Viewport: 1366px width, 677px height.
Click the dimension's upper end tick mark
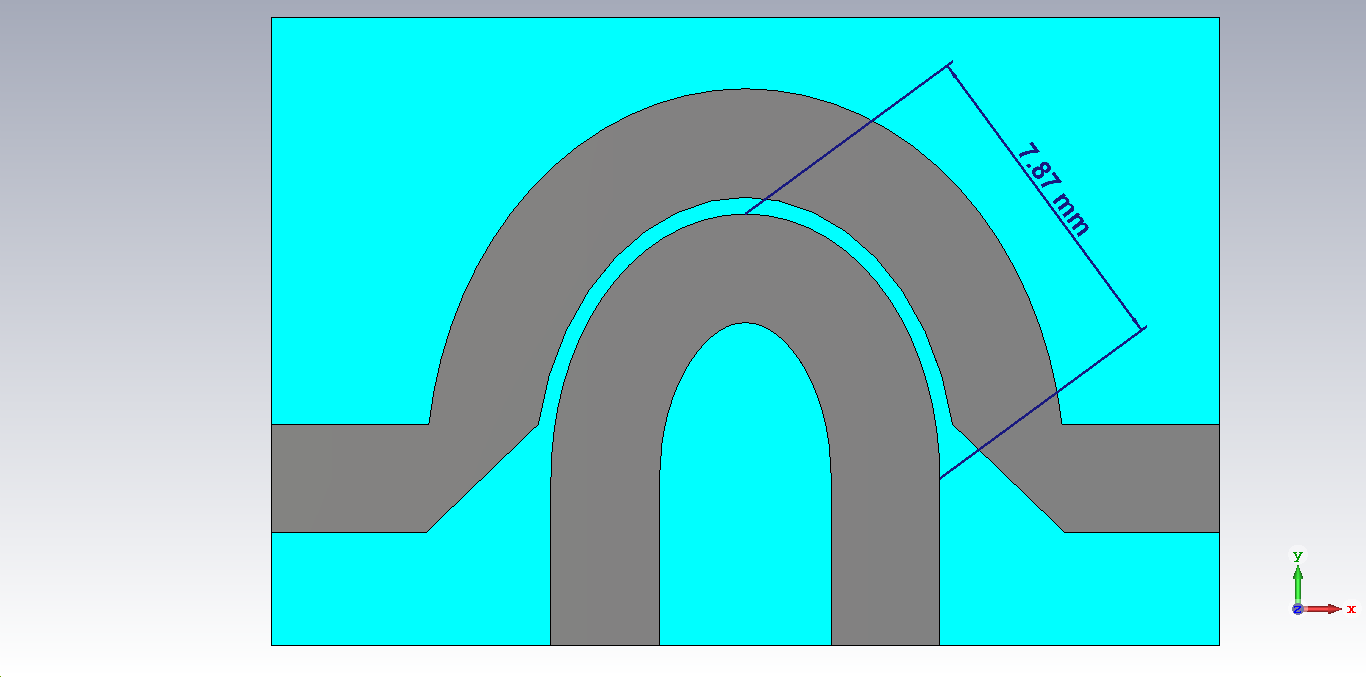pos(949,66)
